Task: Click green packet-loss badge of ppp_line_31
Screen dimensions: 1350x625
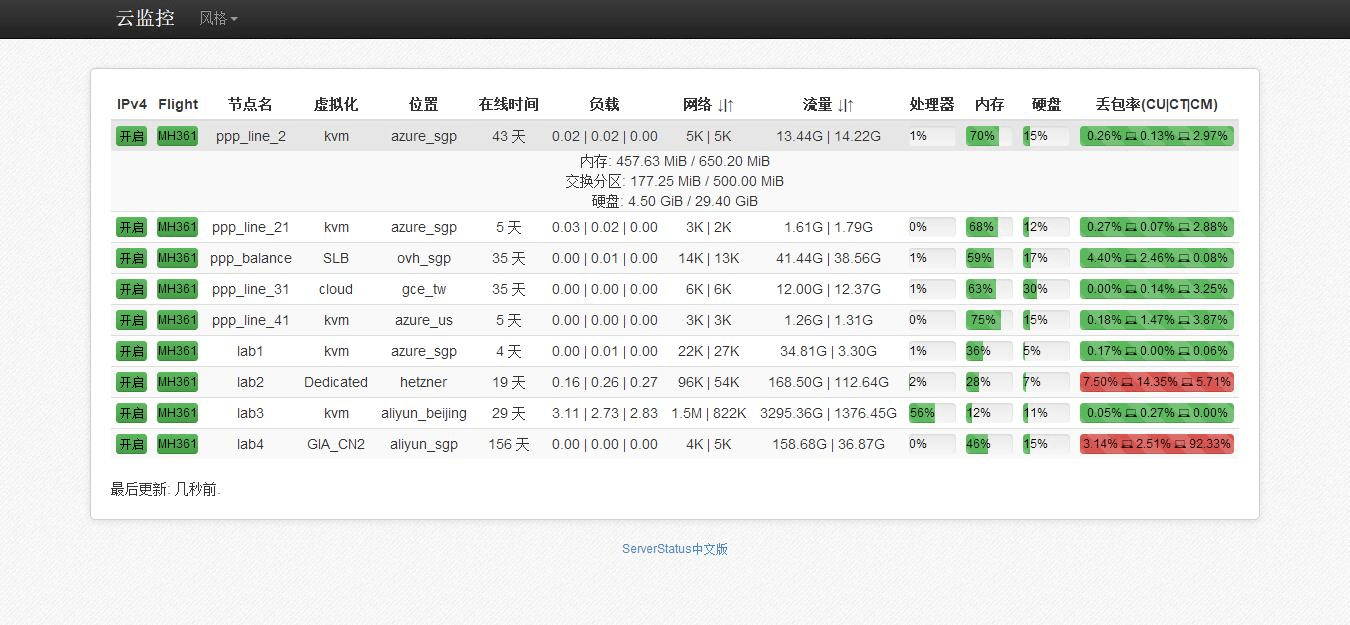Action: click(x=1156, y=289)
